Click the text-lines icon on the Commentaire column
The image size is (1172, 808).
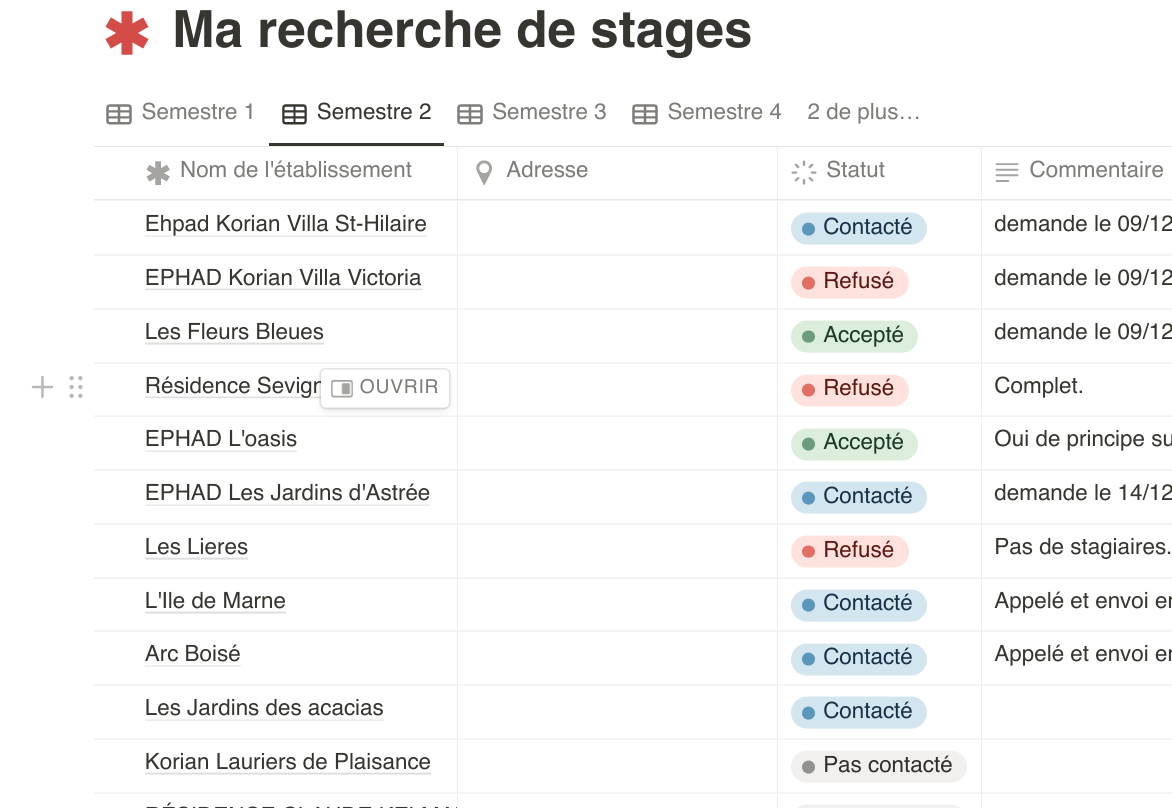1005,170
